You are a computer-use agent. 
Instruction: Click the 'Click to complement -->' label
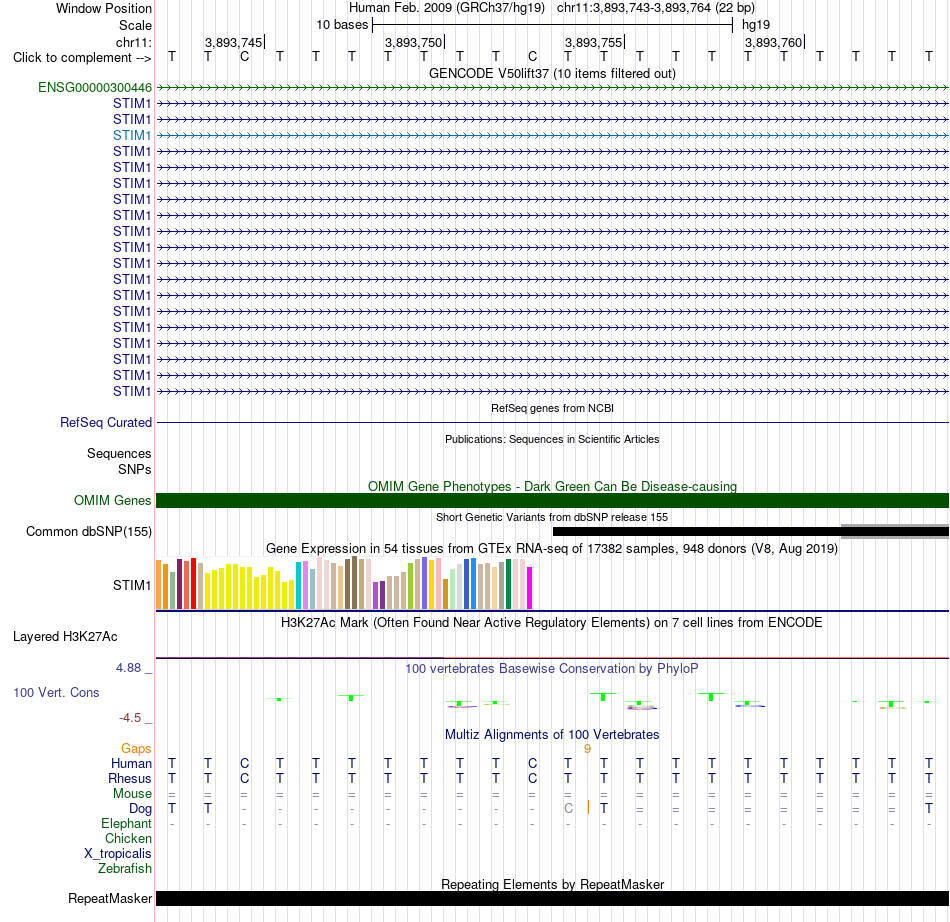[x=82, y=58]
